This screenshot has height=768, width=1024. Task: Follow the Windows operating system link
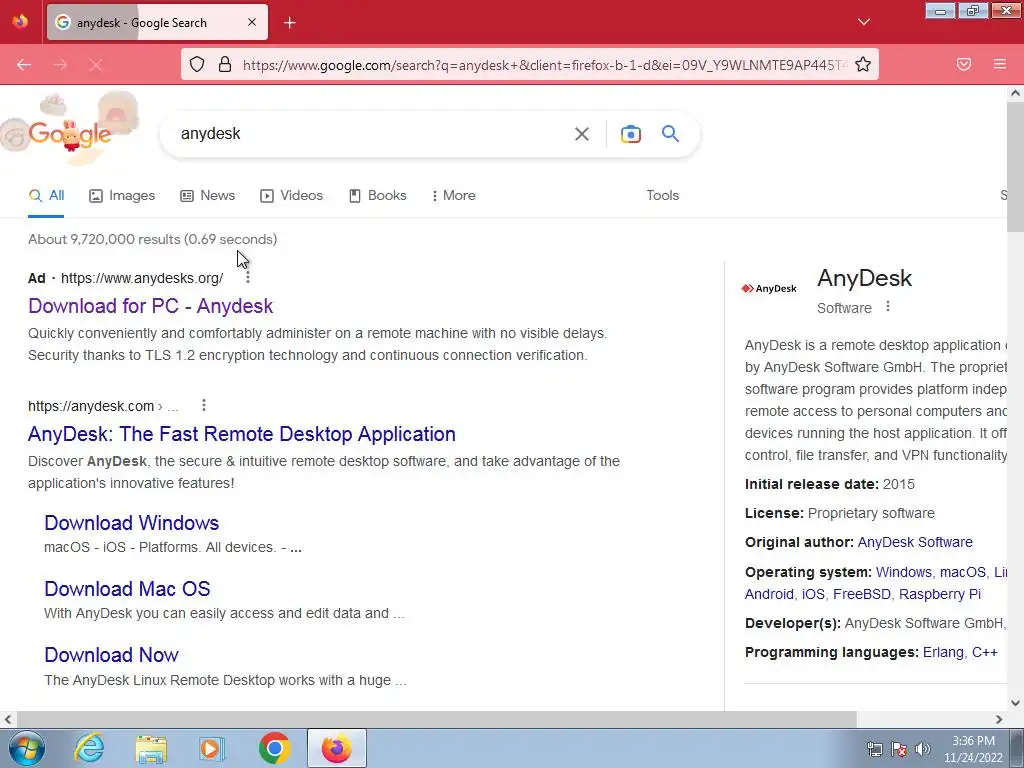(903, 572)
